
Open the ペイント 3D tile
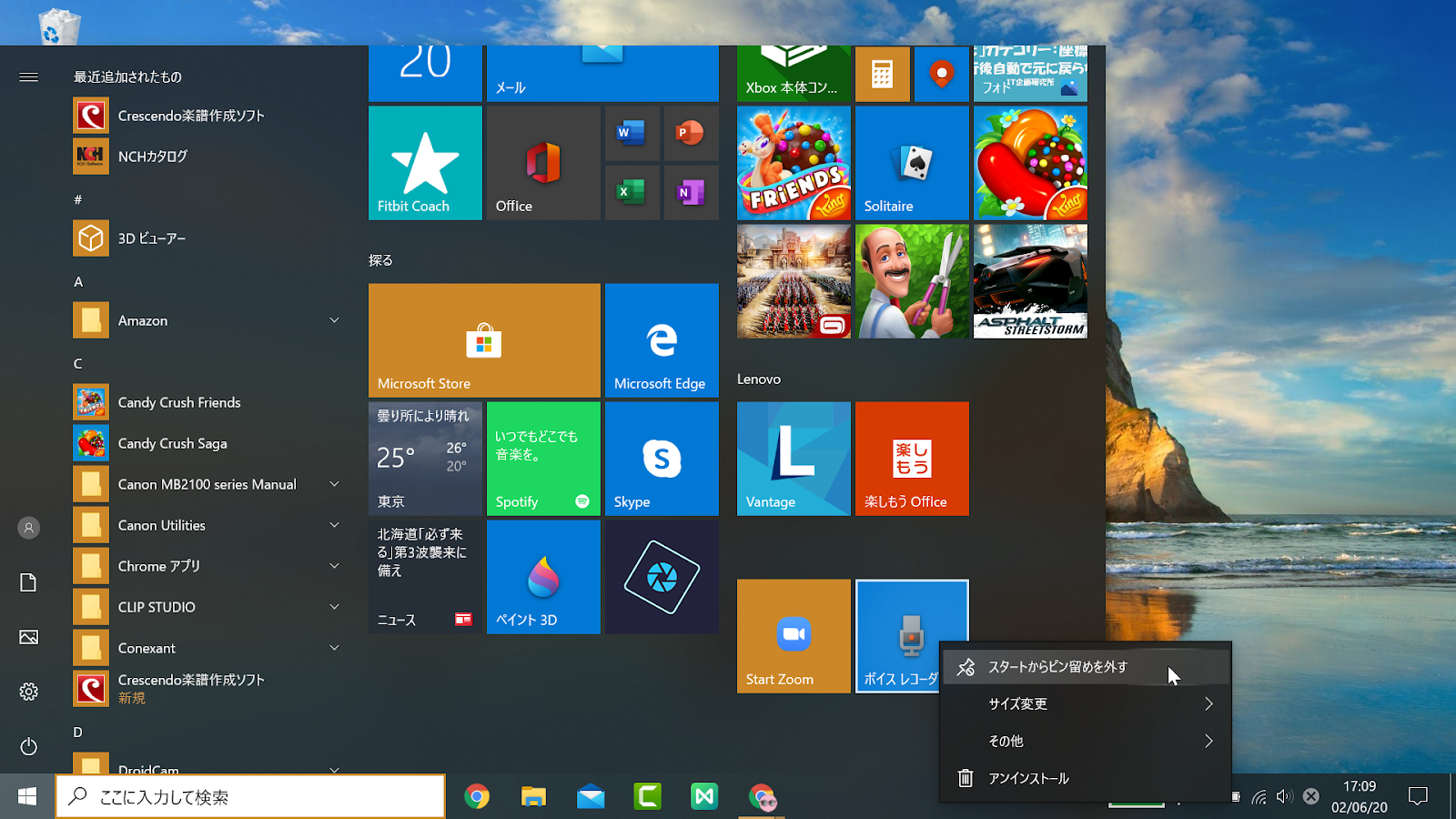(543, 577)
